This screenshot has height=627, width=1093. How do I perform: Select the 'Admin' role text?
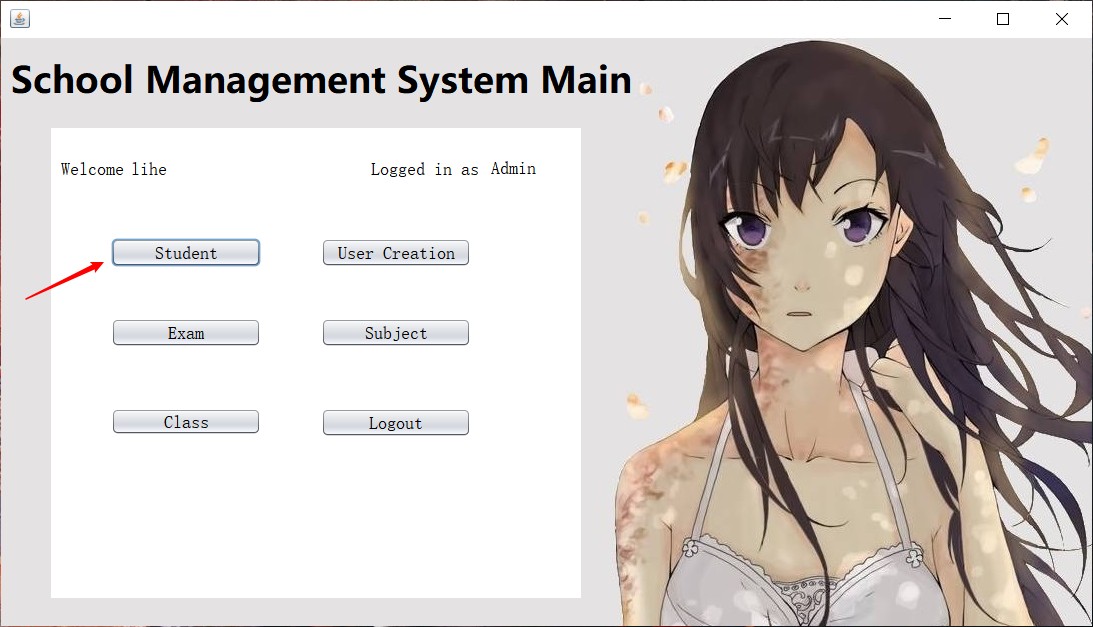tap(513, 169)
